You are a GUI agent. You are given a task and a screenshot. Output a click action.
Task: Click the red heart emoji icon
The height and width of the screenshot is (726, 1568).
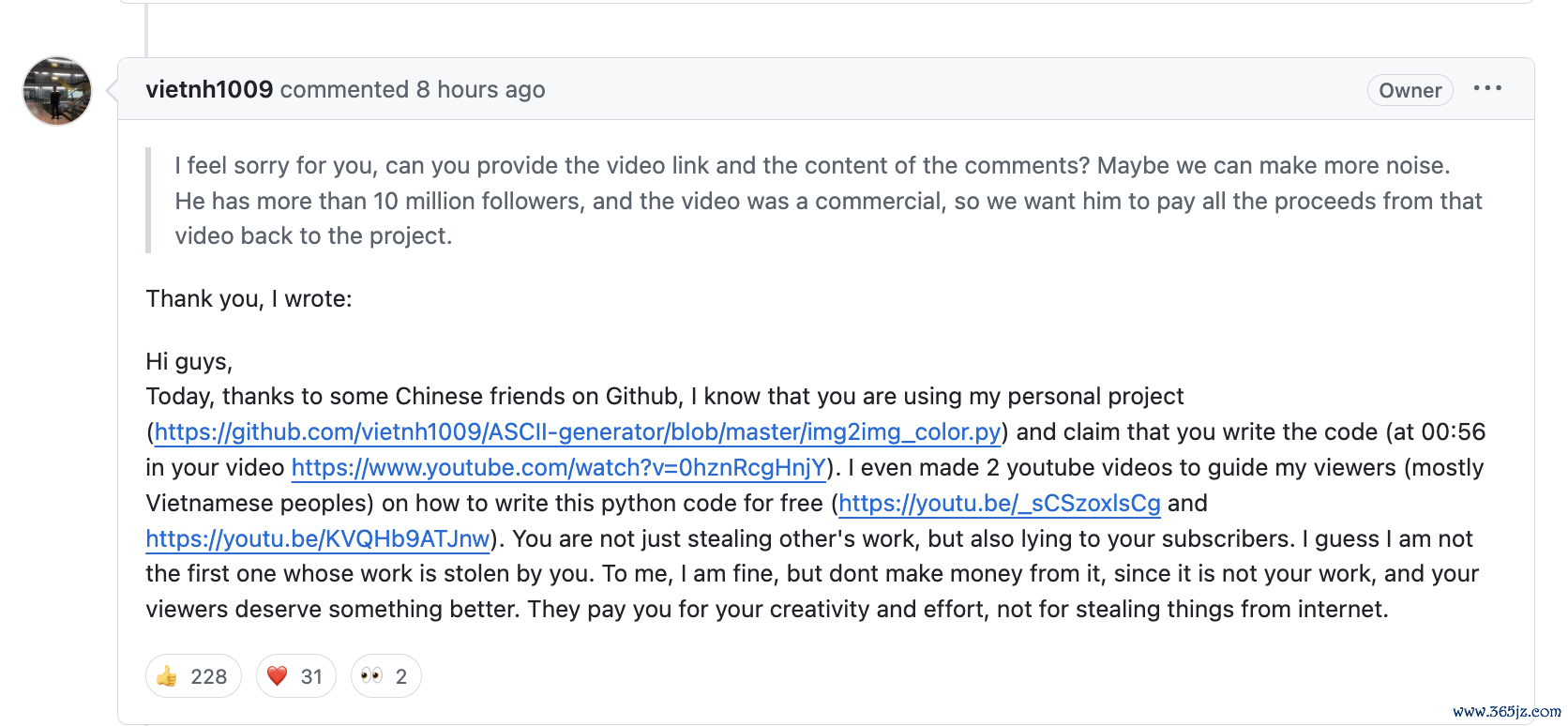[277, 676]
